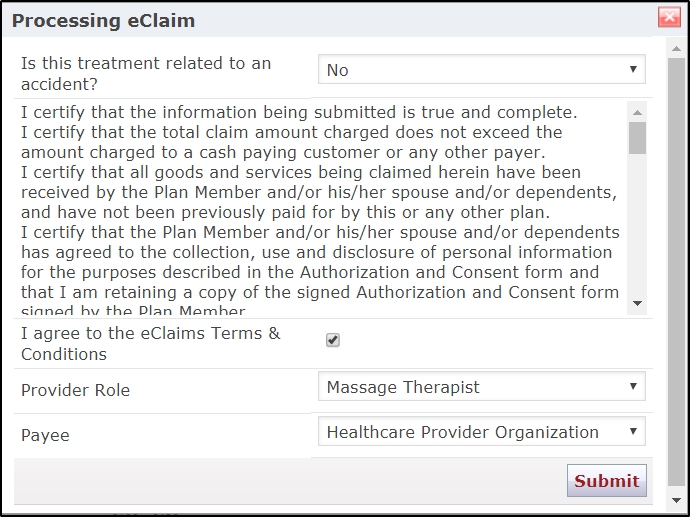Screen dimensions: 690x517
Task: Click the Payee label text
Action: [x=45, y=435]
